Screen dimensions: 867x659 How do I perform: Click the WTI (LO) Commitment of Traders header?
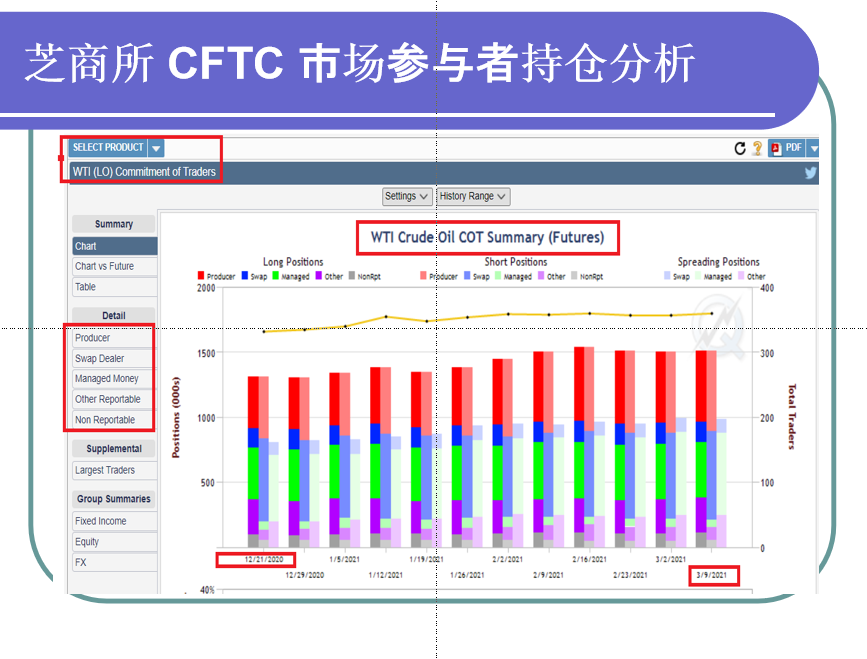coord(144,172)
